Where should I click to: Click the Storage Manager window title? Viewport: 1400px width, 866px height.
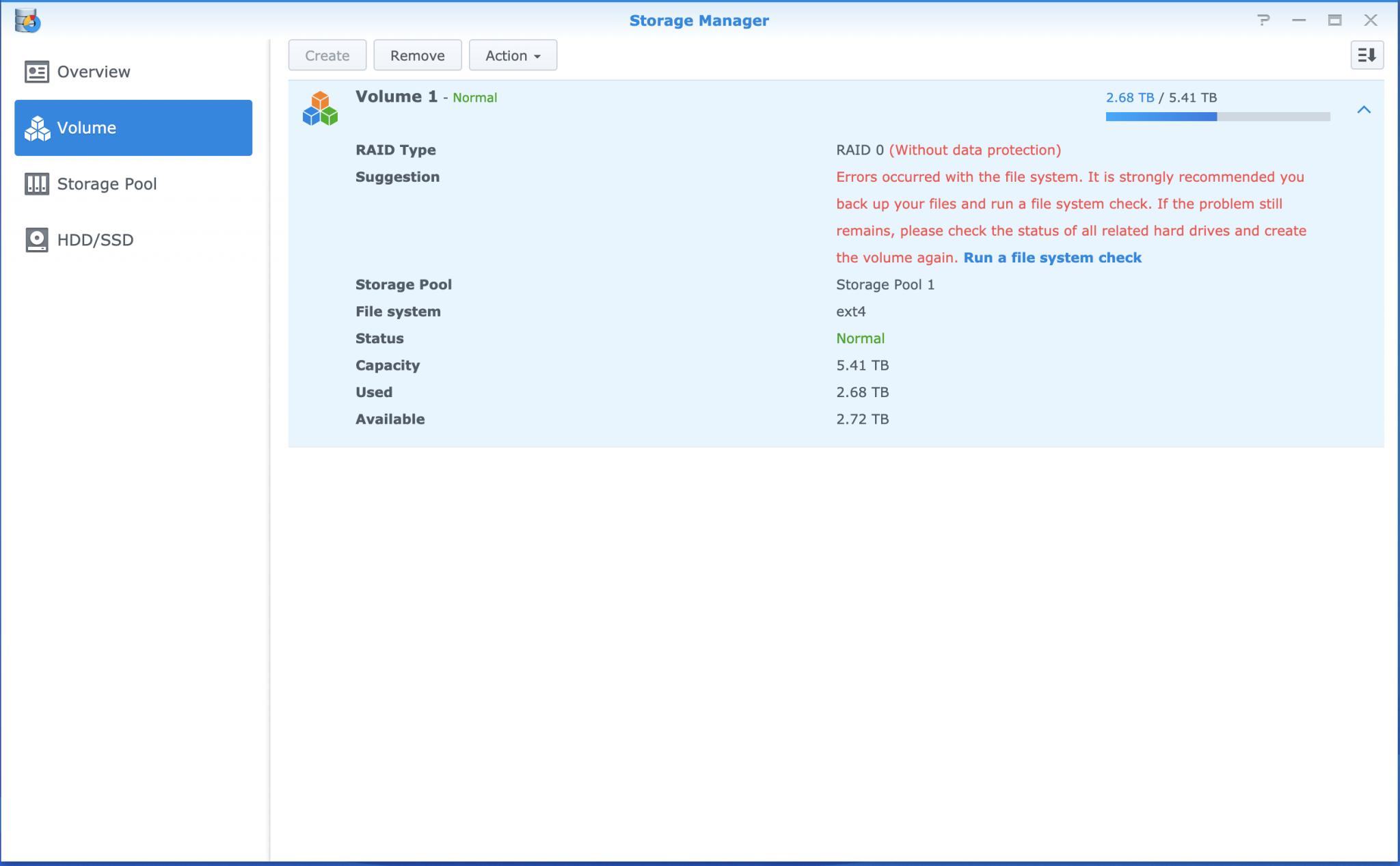point(699,21)
